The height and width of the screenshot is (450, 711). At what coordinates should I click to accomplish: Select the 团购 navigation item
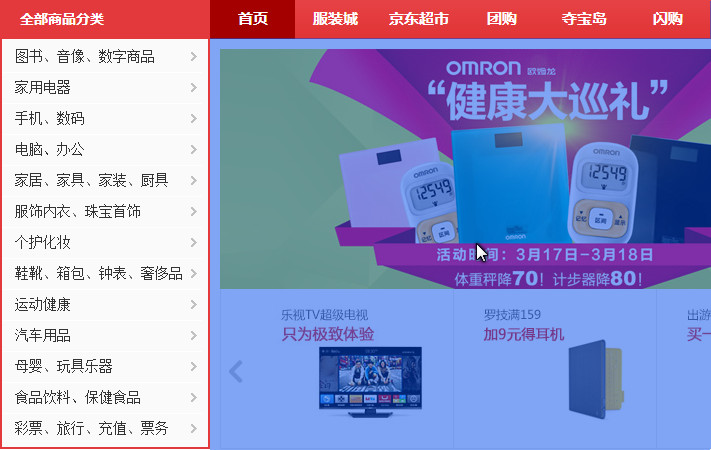(x=502, y=19)
